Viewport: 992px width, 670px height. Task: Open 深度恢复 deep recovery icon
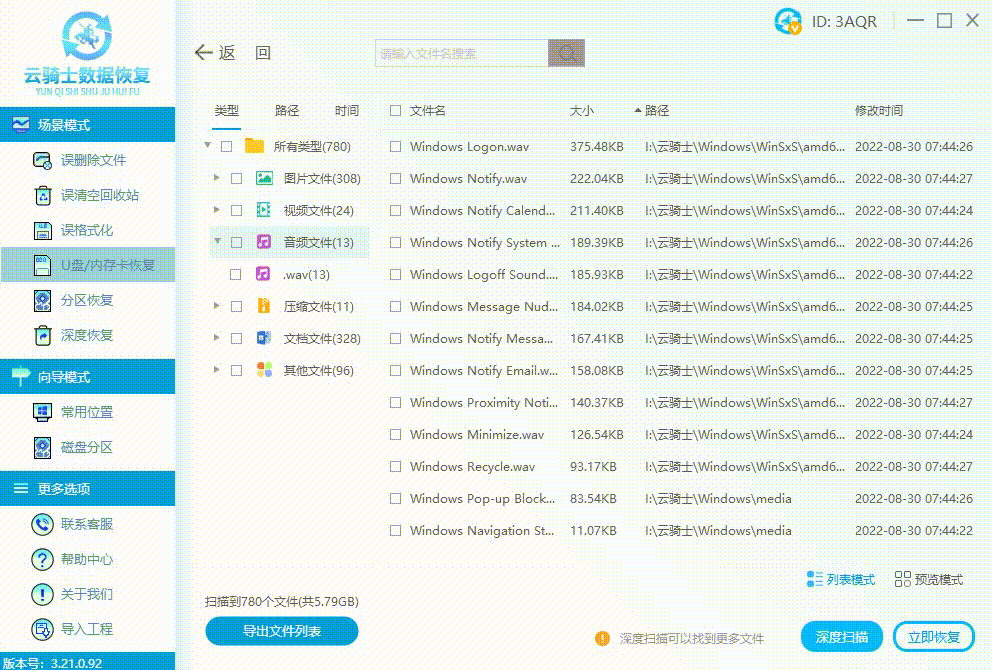[42, 335]
